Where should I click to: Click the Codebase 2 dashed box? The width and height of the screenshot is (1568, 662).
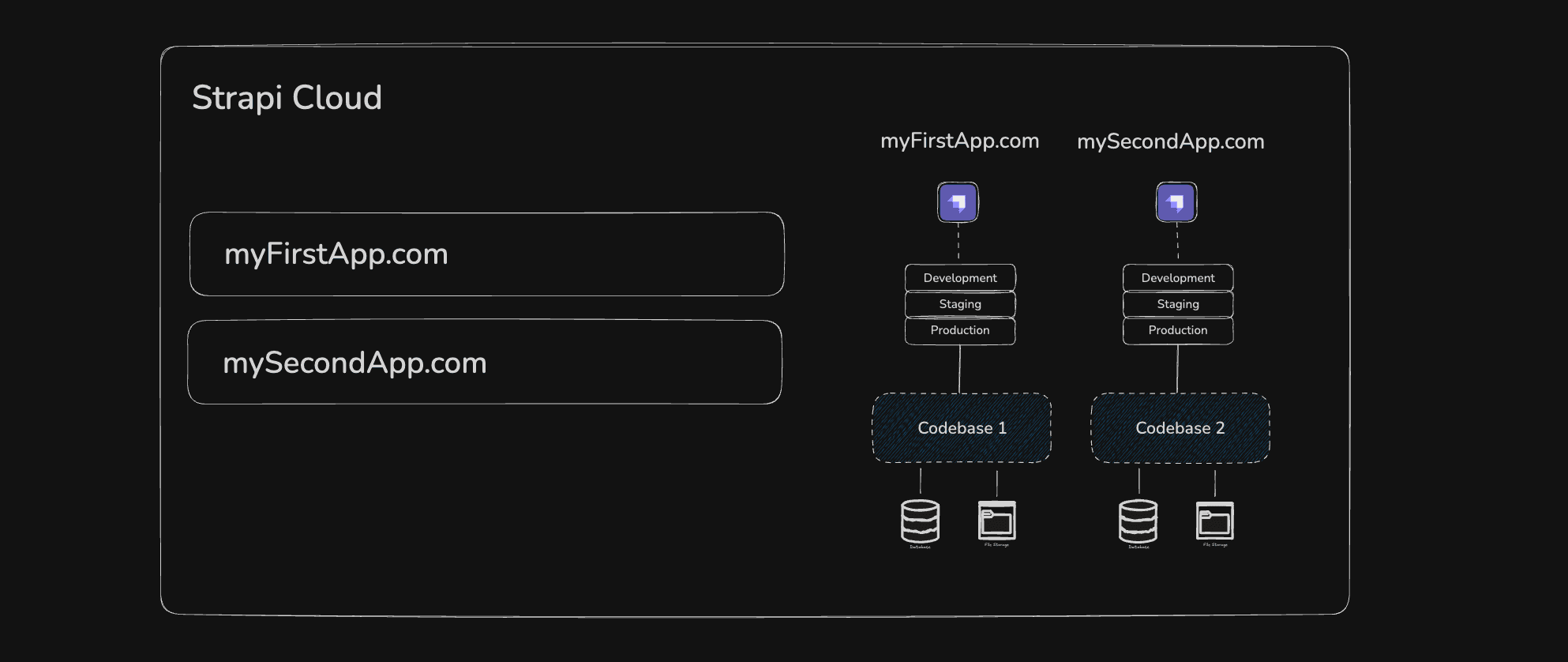tap(1180, 428)
